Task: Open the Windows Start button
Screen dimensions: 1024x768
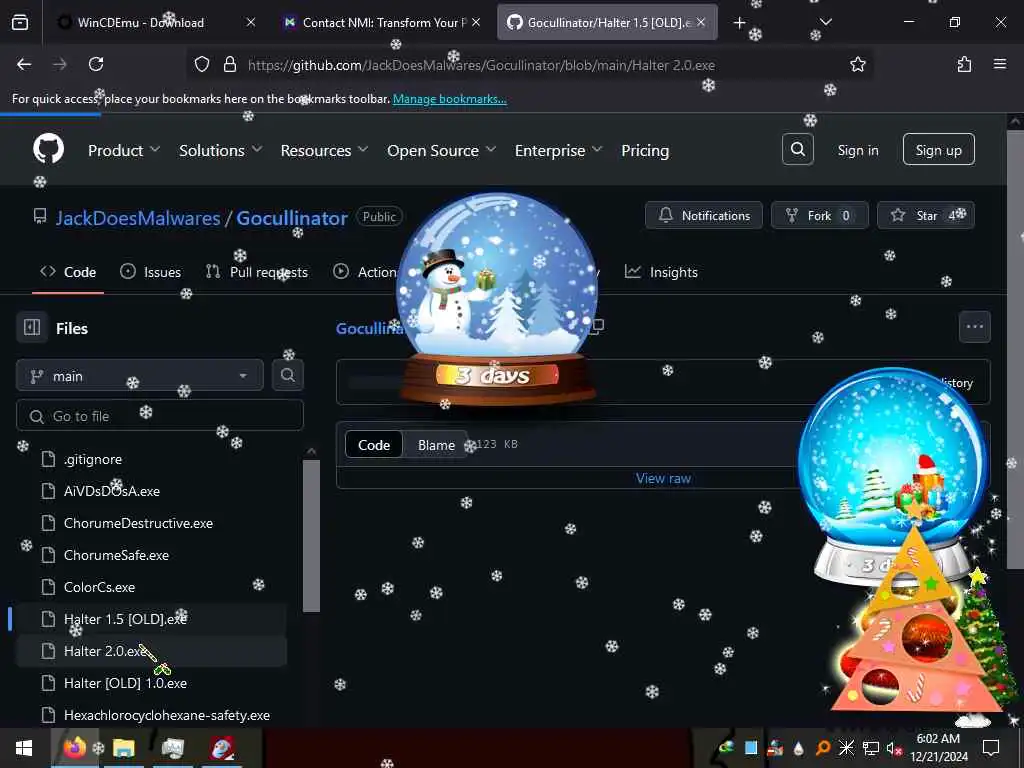Action: click(x=24, y=748)
